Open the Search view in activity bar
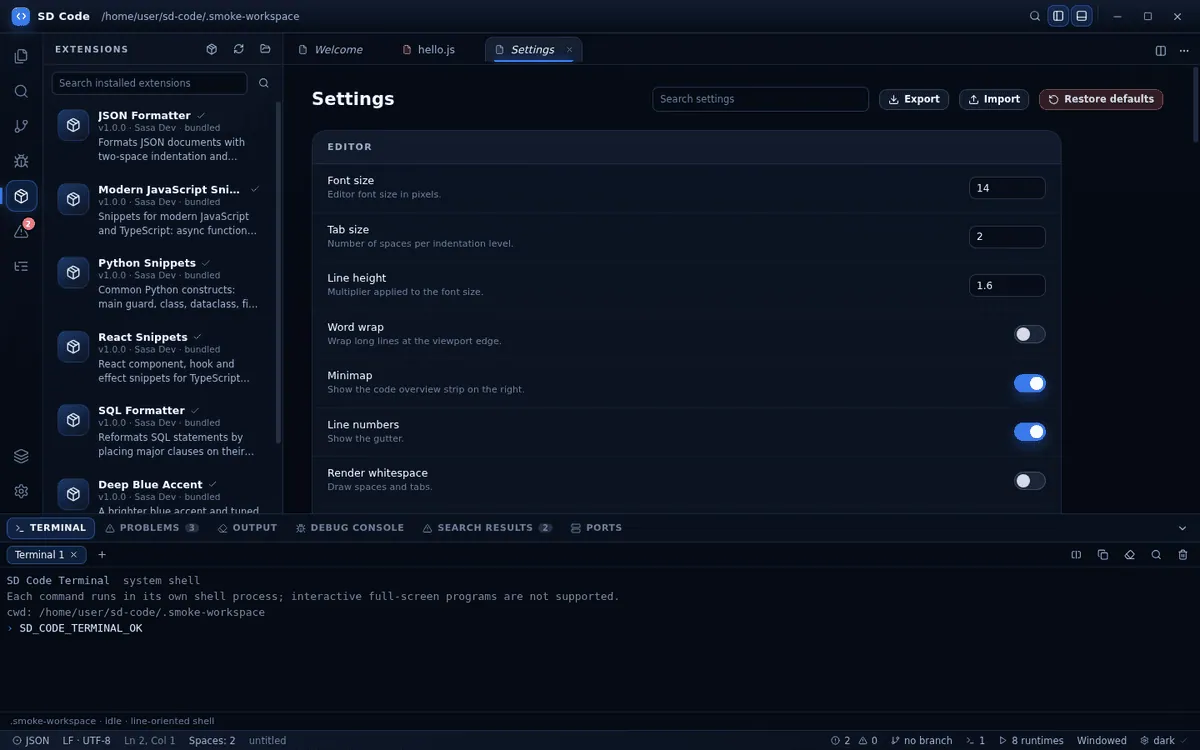The height and width of the screenshot is (750, 1200). (21, 91)
